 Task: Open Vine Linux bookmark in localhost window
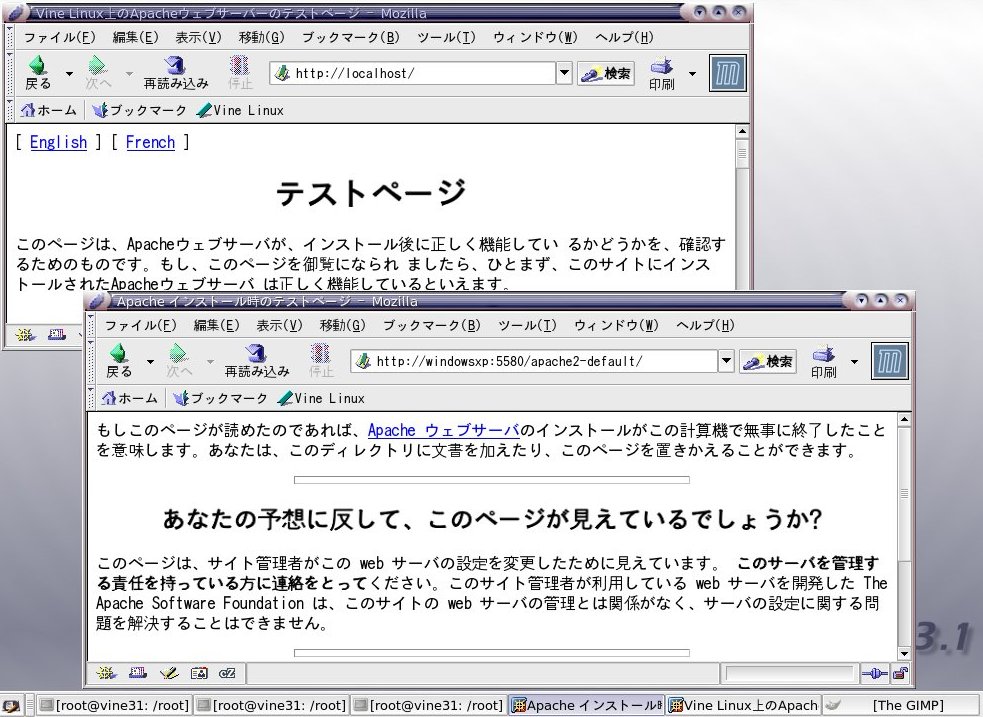tap(240, 110)
